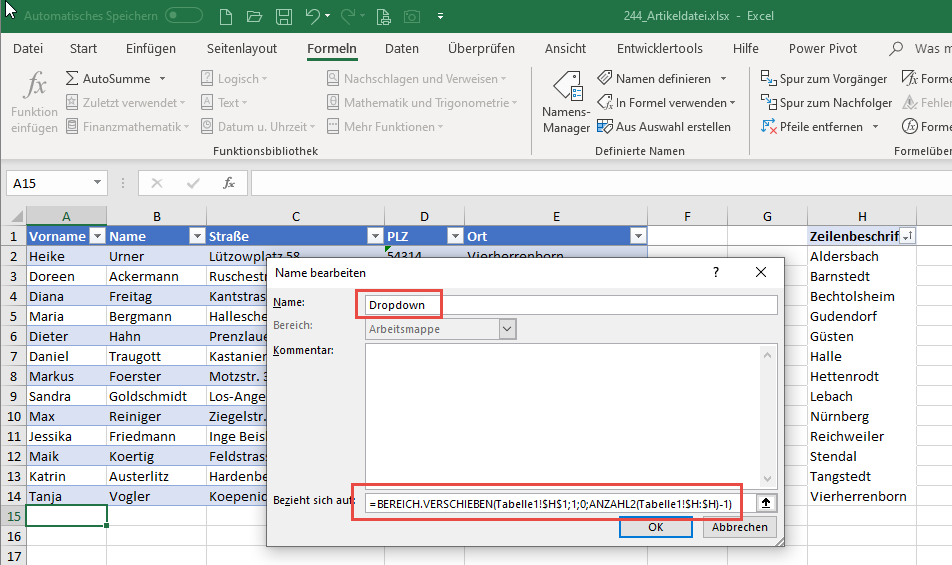Toggle the Automatisches Speichern switch
This screenshot has width=952, height=565.
[x=183, y=15]
